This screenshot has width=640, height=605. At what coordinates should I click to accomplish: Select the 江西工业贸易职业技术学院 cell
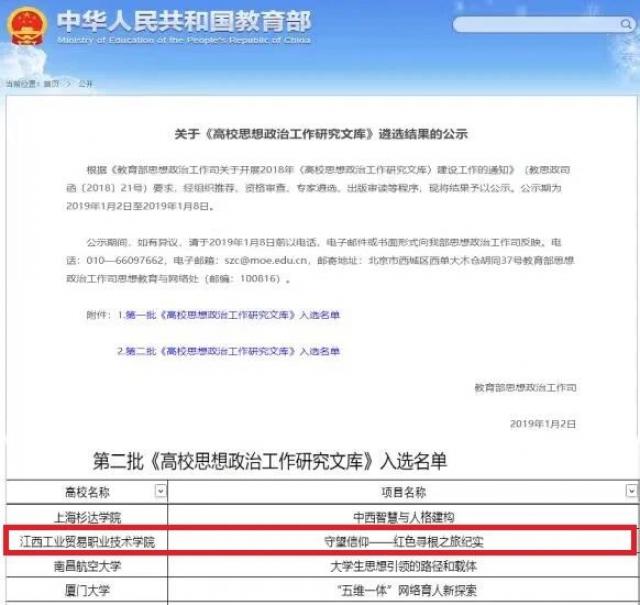tap(86, 541)
